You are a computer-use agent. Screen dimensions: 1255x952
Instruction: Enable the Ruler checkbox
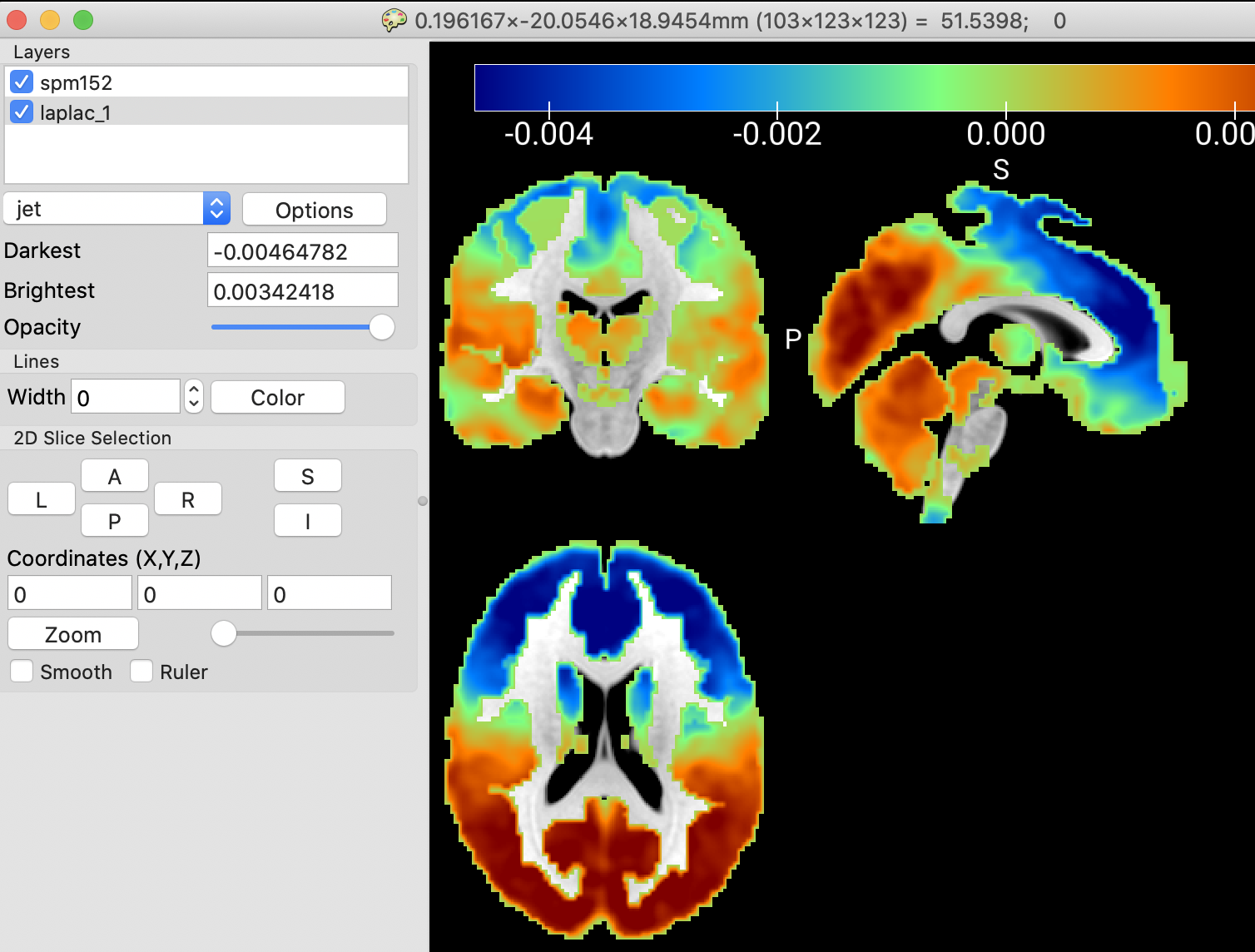tap(141, 672)
